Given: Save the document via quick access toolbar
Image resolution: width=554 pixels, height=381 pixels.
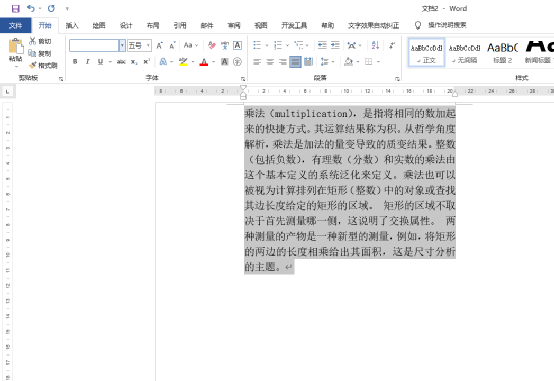Looking at the screenshot, I should (16, 8).
